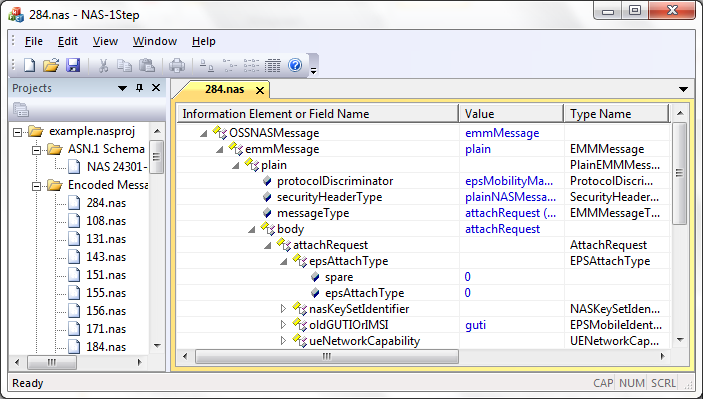Expand the oldGUTIOrIMSI tree node
The width and height of the screenshot is (703, 399).
pyautogui.click(x=283, y=325)
